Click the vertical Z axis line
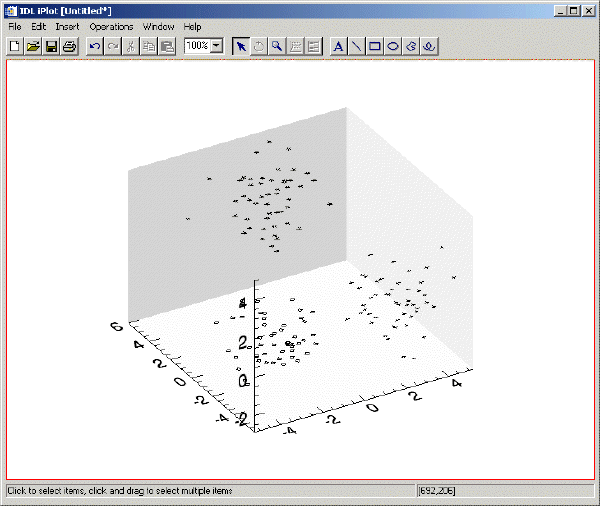This screenshot has height=506, width=600. 254,356
